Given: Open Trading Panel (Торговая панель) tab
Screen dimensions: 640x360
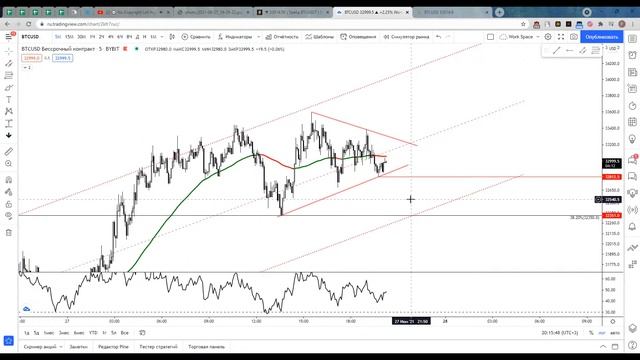Looking at the screenshot, I should (207, 347).
